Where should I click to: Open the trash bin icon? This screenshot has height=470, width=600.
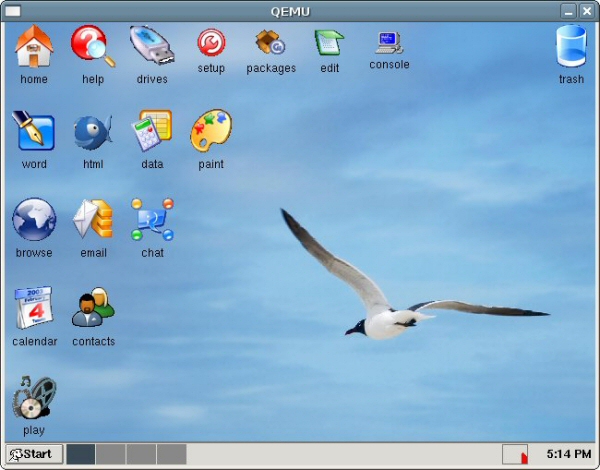[571, 47]
